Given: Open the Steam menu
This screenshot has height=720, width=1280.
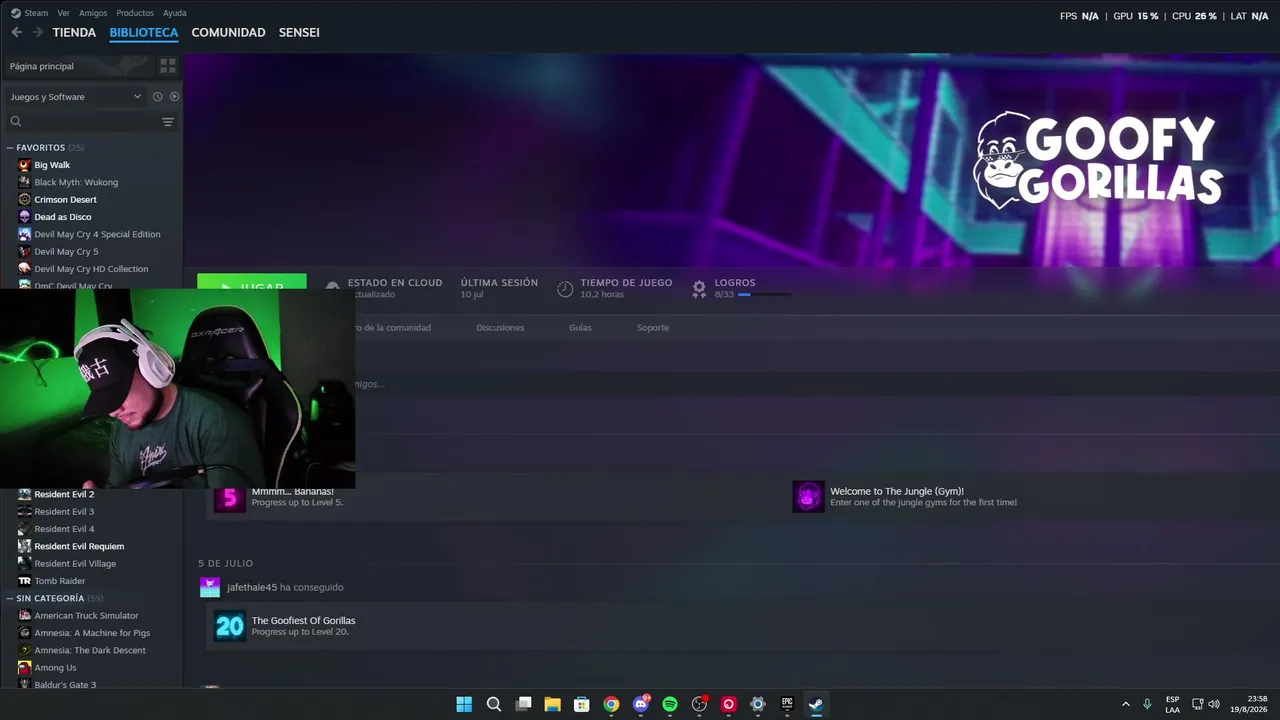Looking at the screenshot, I should point(36,13).
